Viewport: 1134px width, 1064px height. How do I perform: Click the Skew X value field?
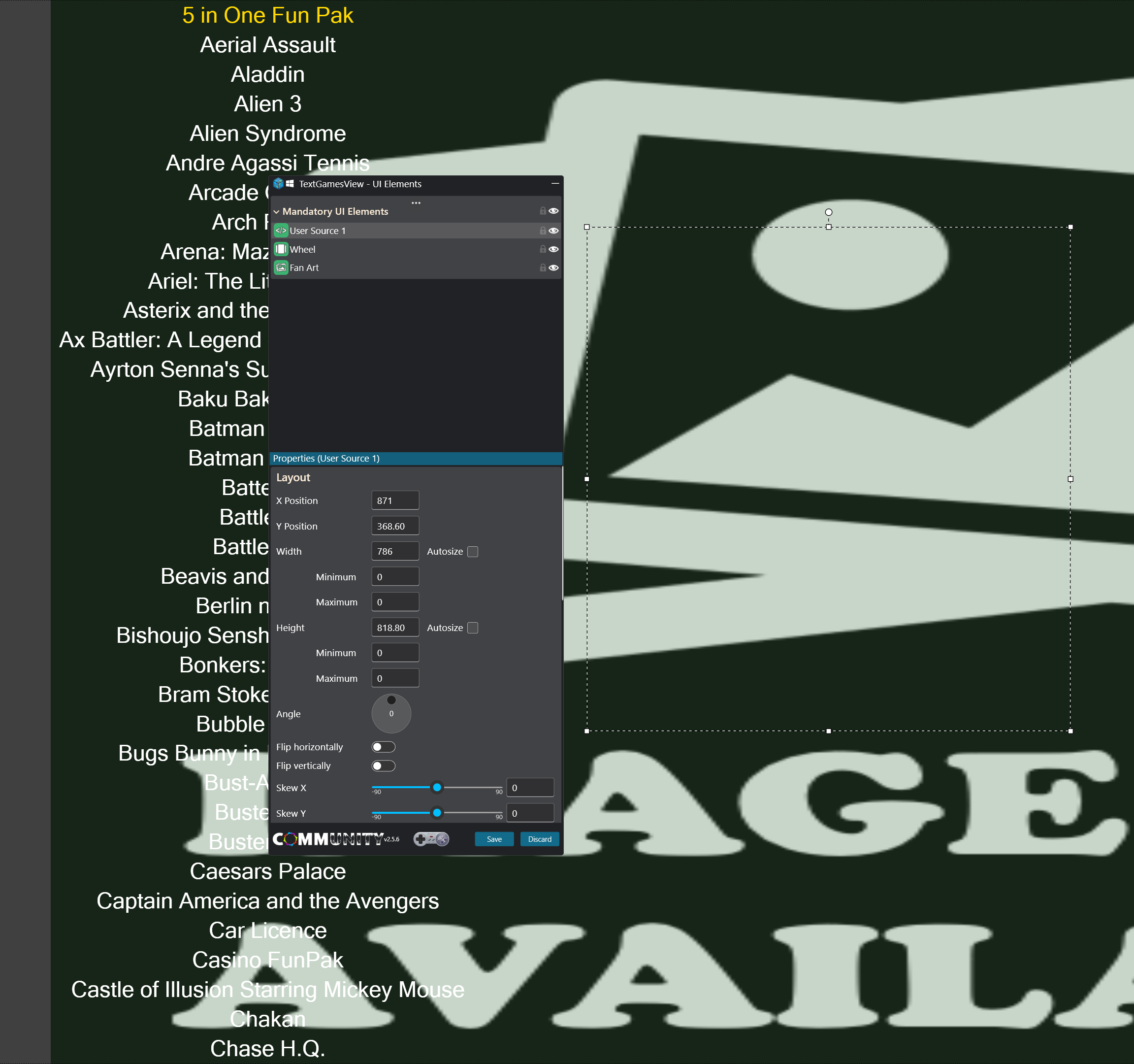tap(530, 788)
